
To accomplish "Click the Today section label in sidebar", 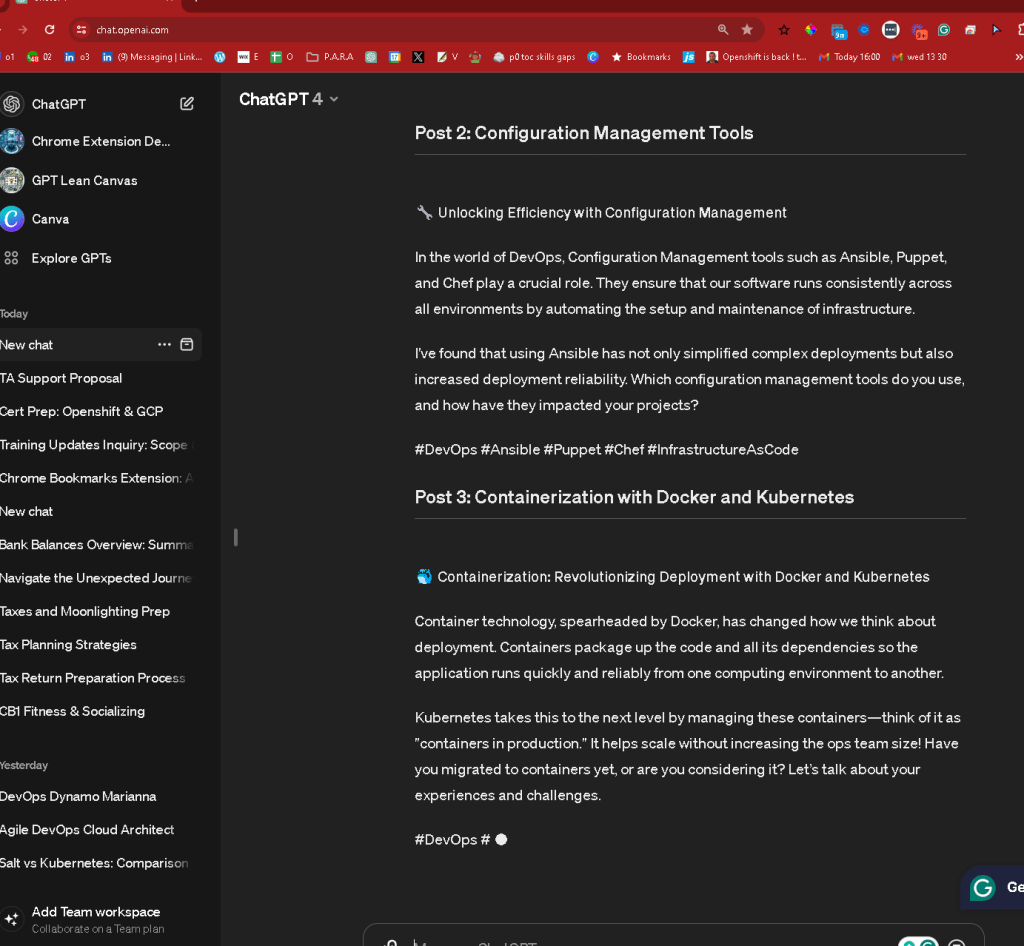I will [14, 314].
